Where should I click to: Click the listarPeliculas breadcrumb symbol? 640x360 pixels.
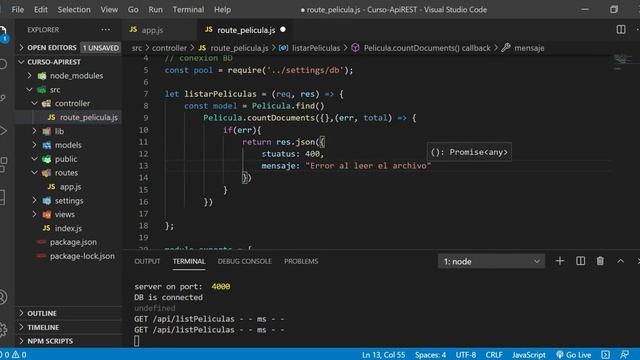316,48
